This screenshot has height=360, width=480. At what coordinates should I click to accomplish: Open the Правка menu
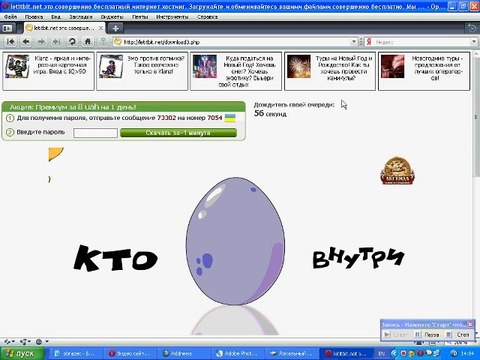34,16
